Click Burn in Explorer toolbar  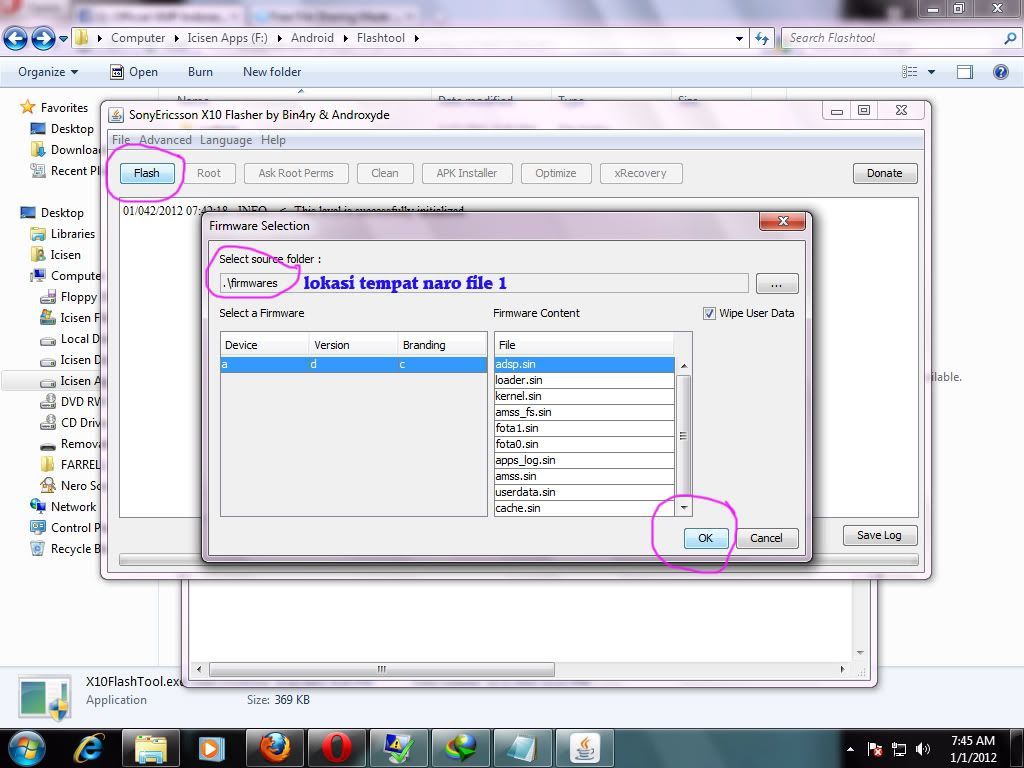(200, 72)
